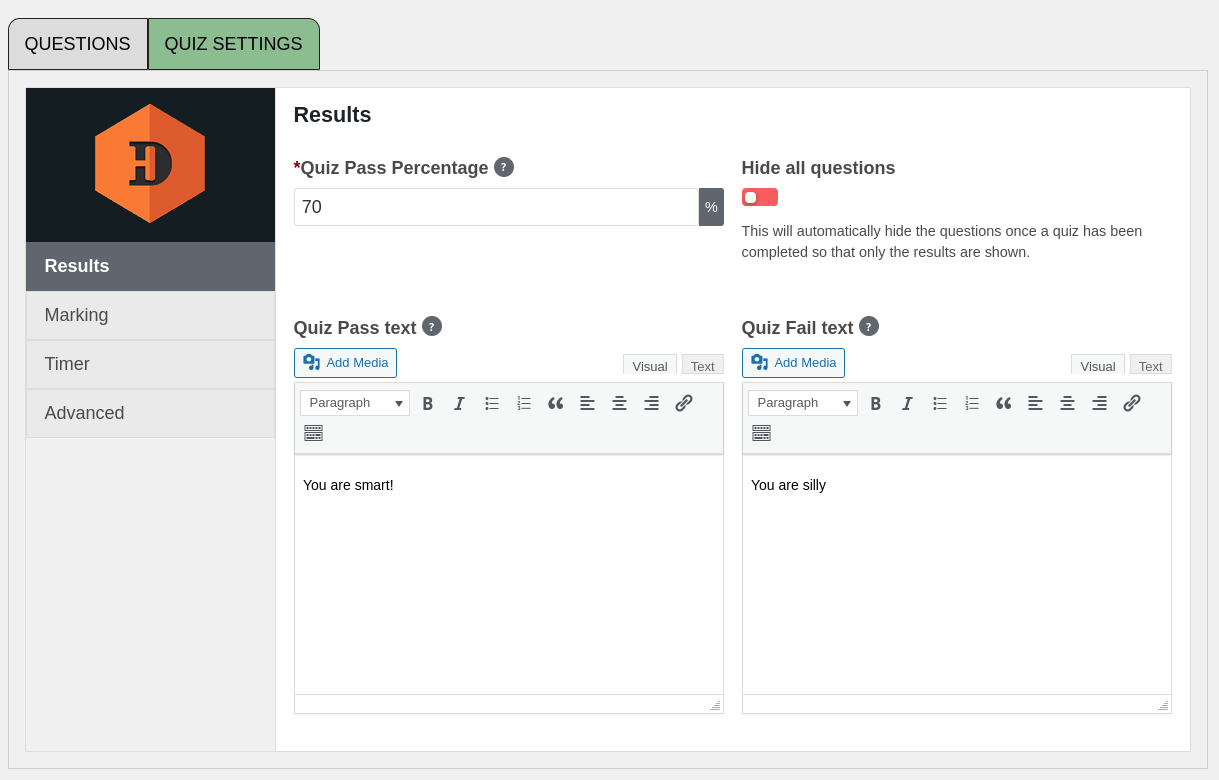The width and height of the screenshot is (1219, 780).
Task: Insert bulleted list in Quiz Pass editor
Action: pos(492,403)
